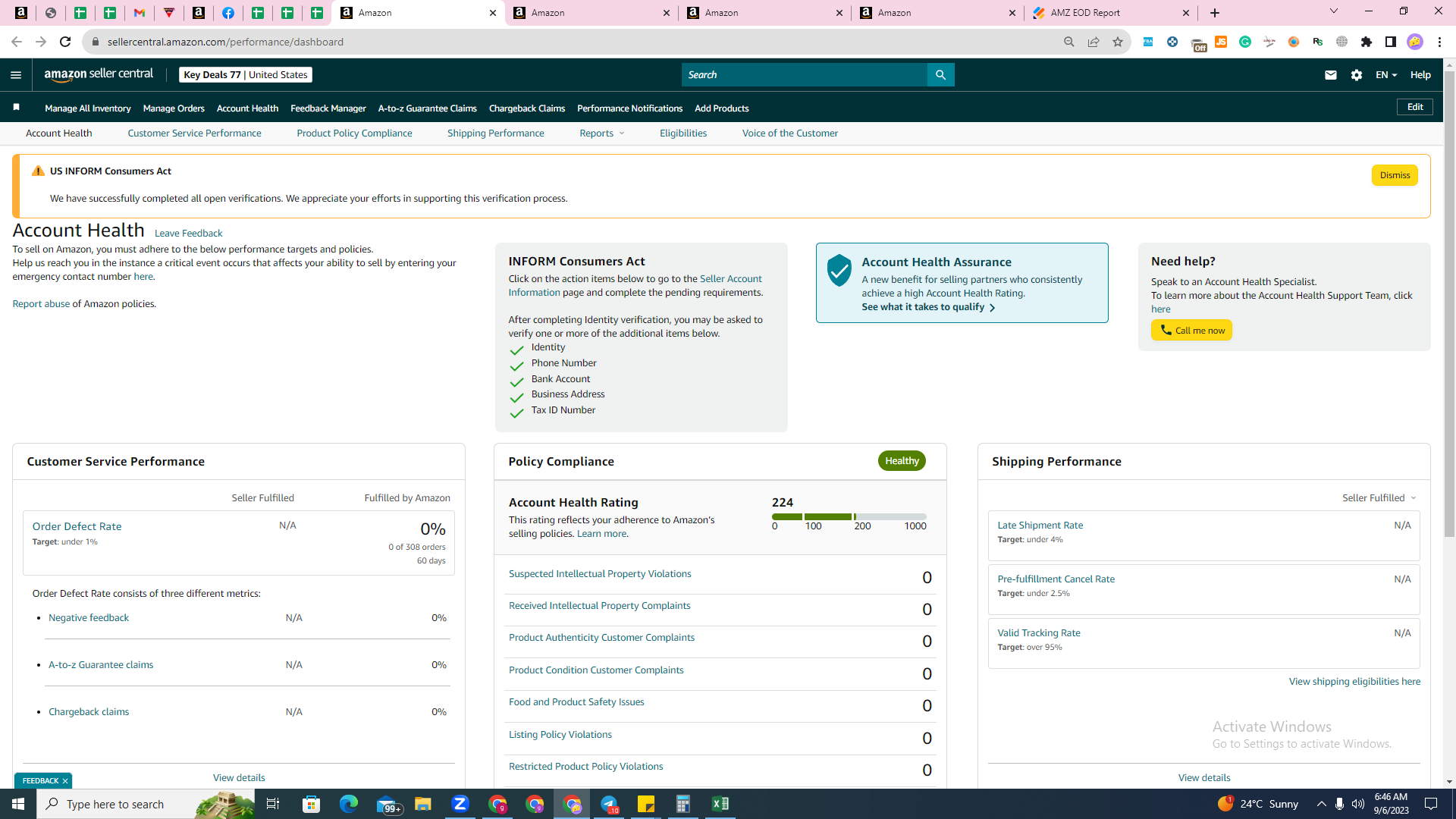Open the Chrome side panel icon
Screen dimensions: 1456x819
[1391, 42]
